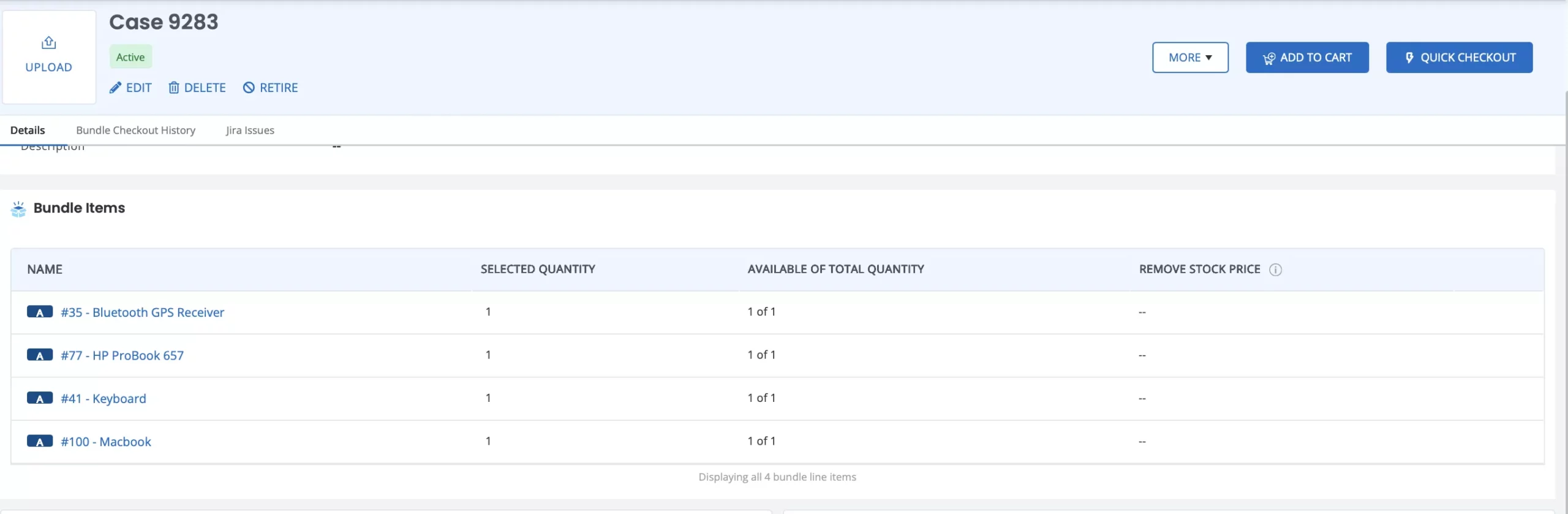Open the #77 - HP ProBook 657 link

click(122, 355)
